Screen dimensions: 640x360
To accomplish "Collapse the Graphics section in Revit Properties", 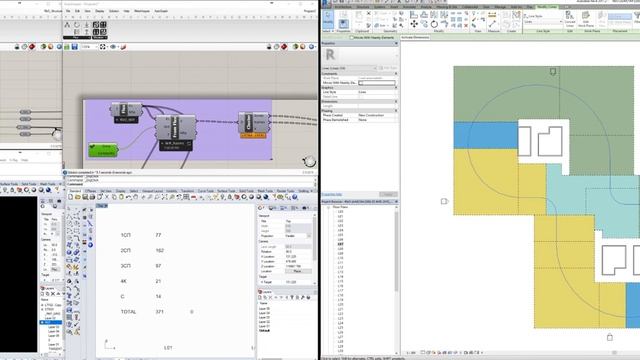I will click(396, 87).
